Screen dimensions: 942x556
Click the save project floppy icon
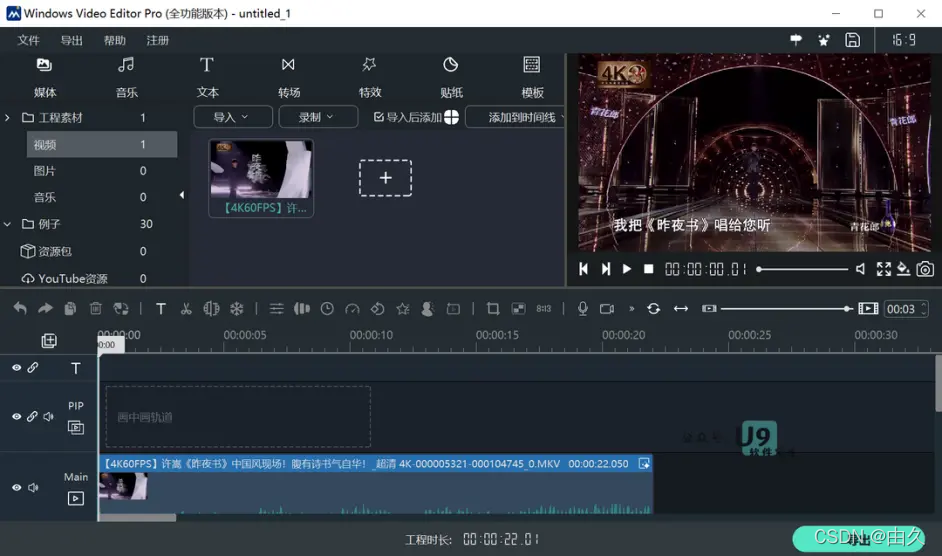pos(852,40)
